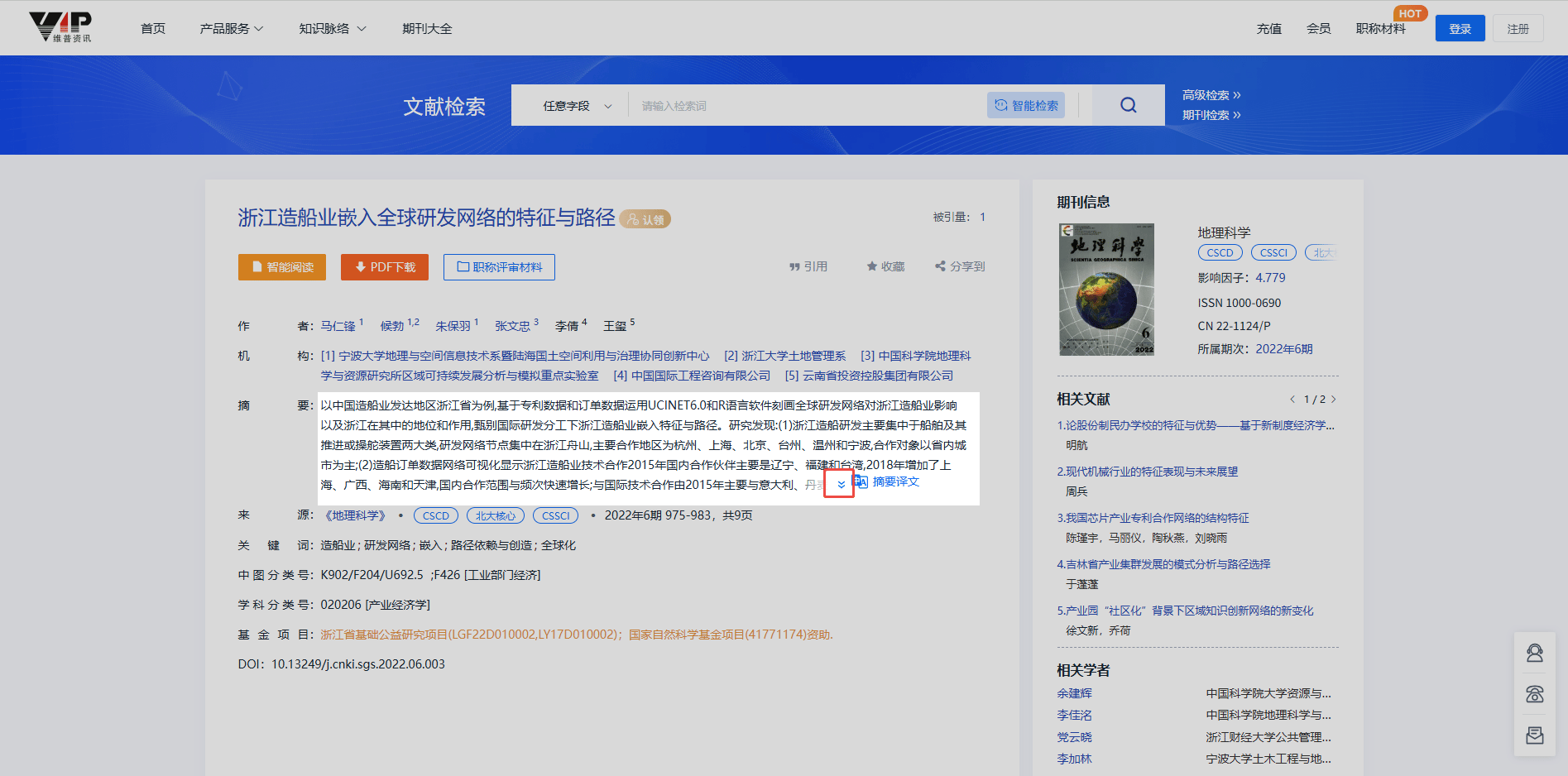1568x776 pixels.
Task: Open related article 论股份制民办学校的特征与优势
Action: click(1196, 425)
